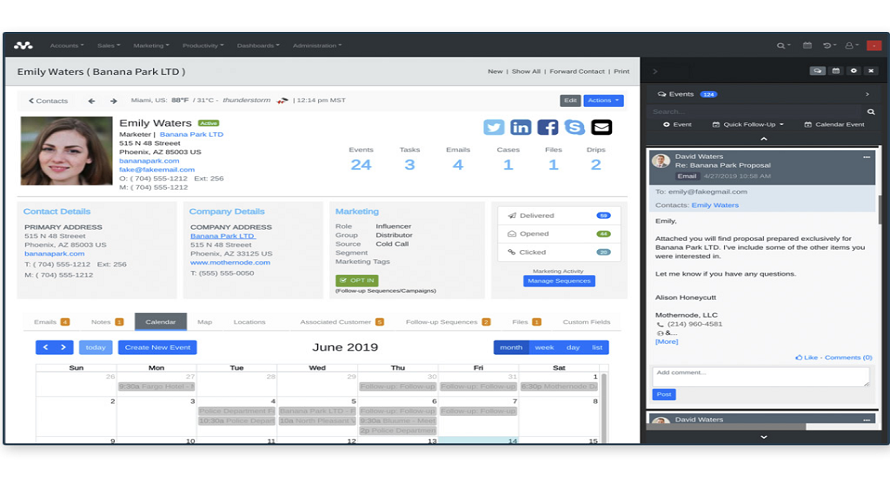
Task: Switch to the Locations tab
Action: 249,322
